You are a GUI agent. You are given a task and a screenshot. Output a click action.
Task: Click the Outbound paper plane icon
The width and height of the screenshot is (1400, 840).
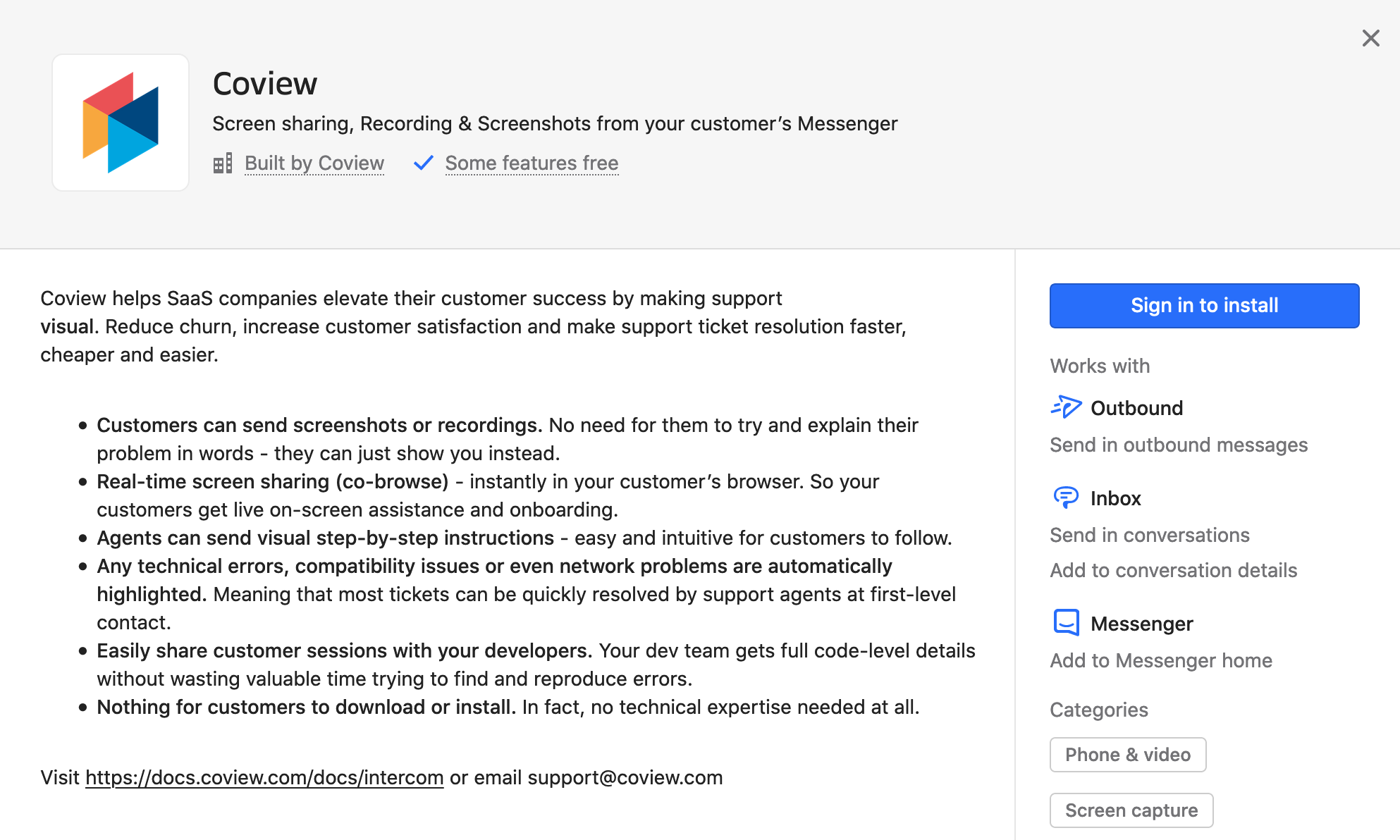click(x=1066, y=407)
